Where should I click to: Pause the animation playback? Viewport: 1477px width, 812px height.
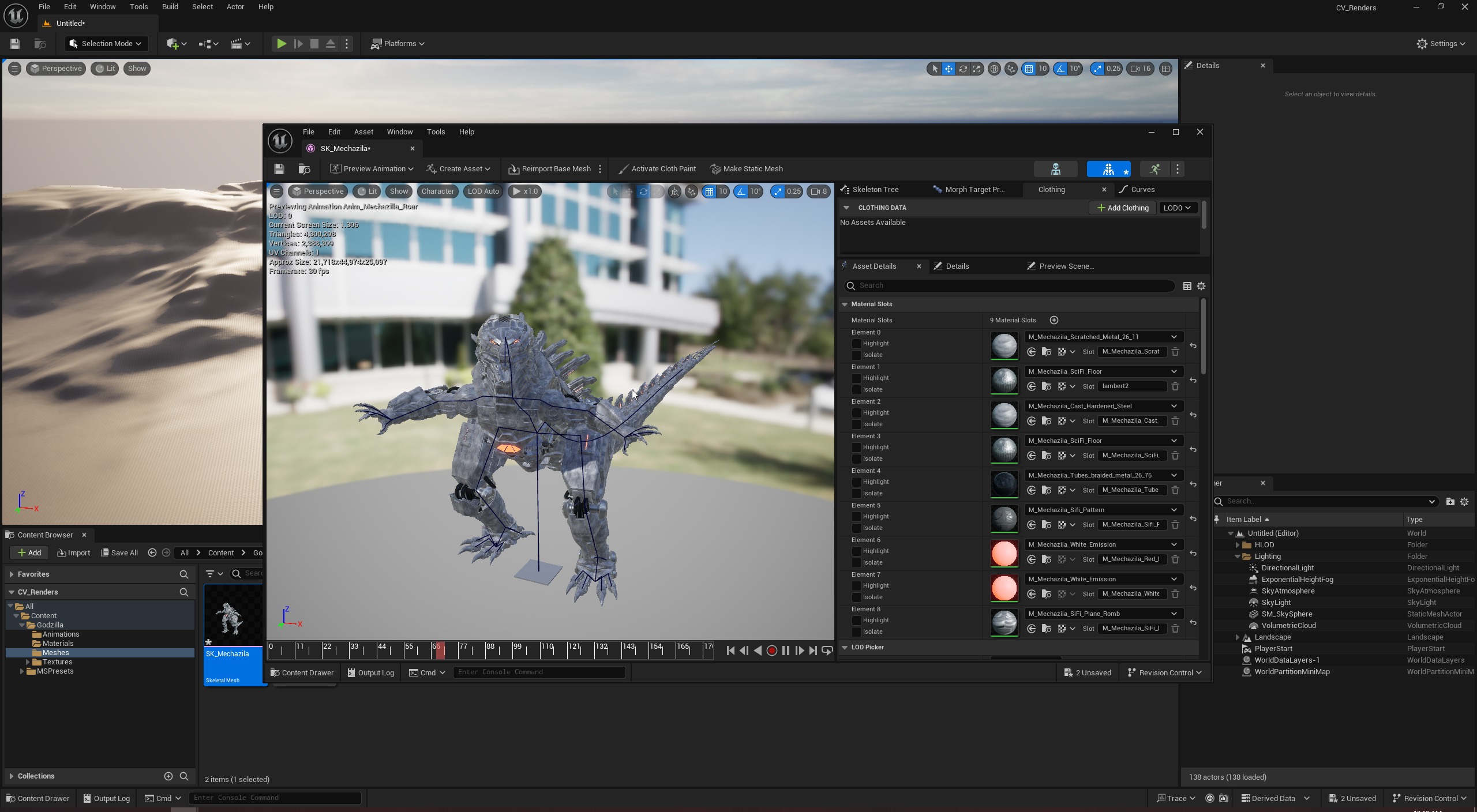coord(785,651)
